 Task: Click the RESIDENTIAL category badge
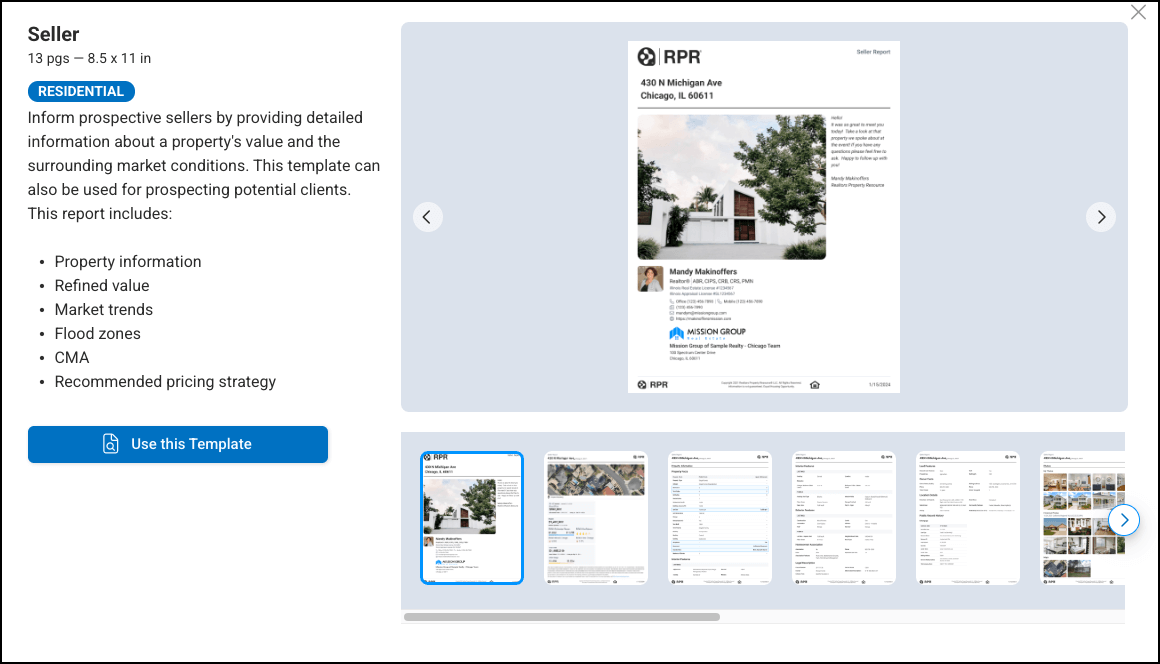[x=81, y=91]
